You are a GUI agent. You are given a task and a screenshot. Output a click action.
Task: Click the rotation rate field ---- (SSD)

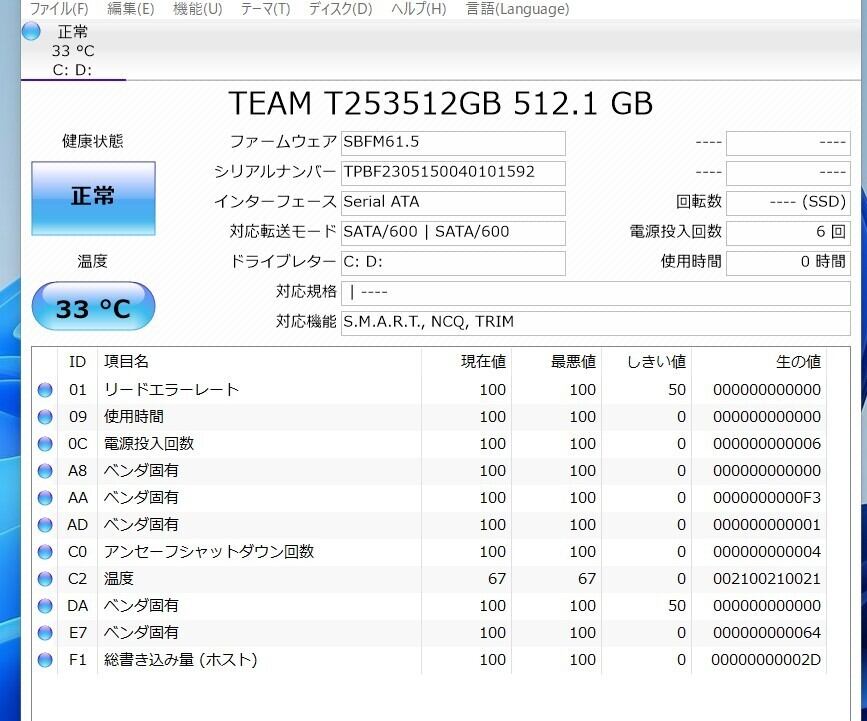click(788, 202)
